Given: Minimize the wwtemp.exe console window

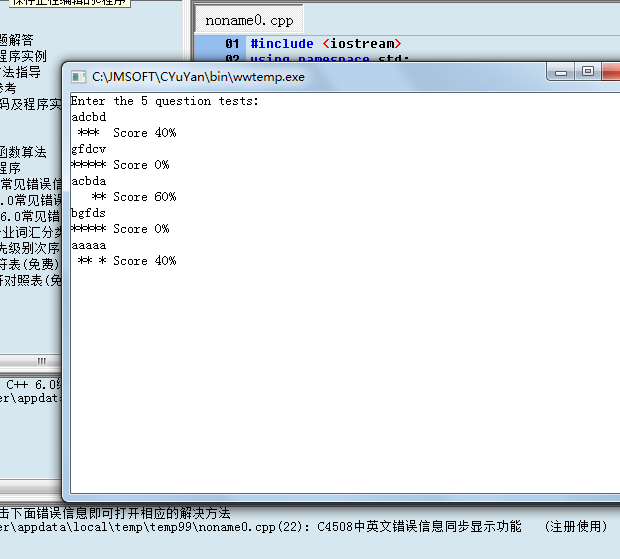Looking at the screenshot, I should [x=561, y=72].
